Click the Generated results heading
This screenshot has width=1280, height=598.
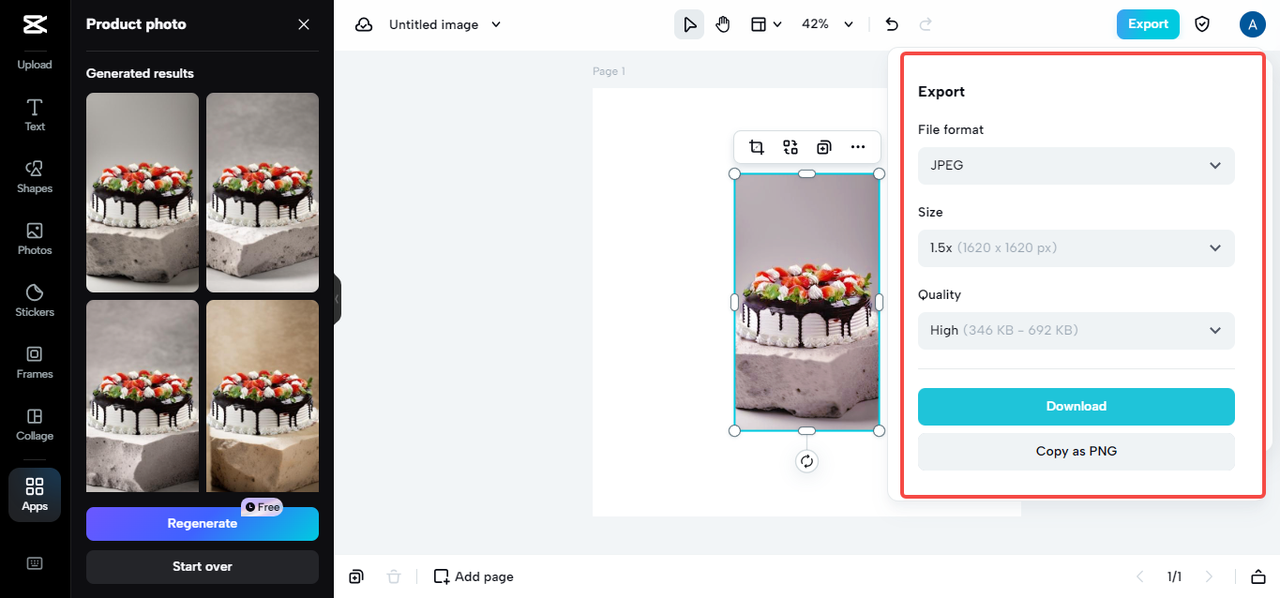[x=140, y=73]
